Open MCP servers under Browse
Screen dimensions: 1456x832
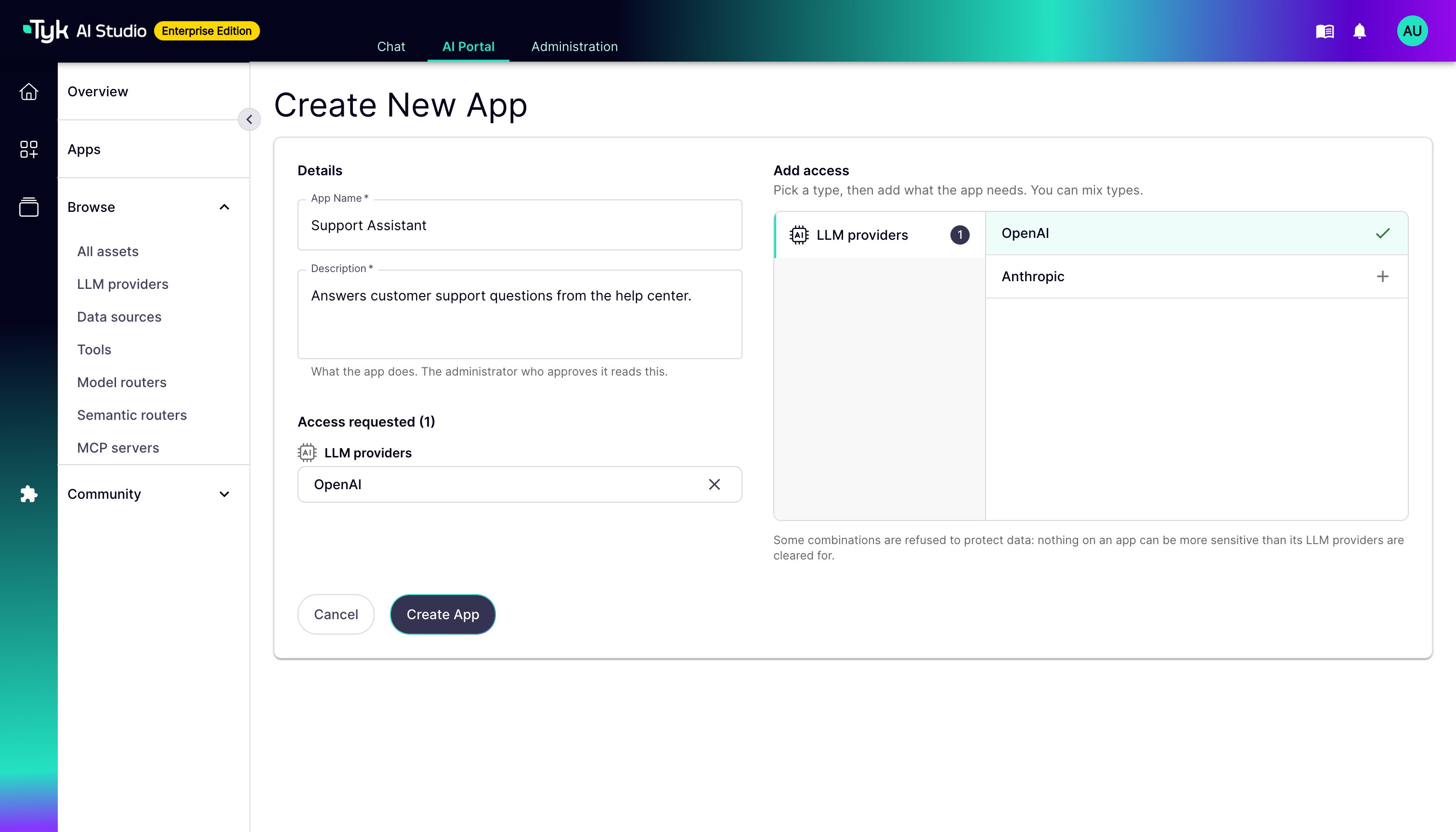118,447
